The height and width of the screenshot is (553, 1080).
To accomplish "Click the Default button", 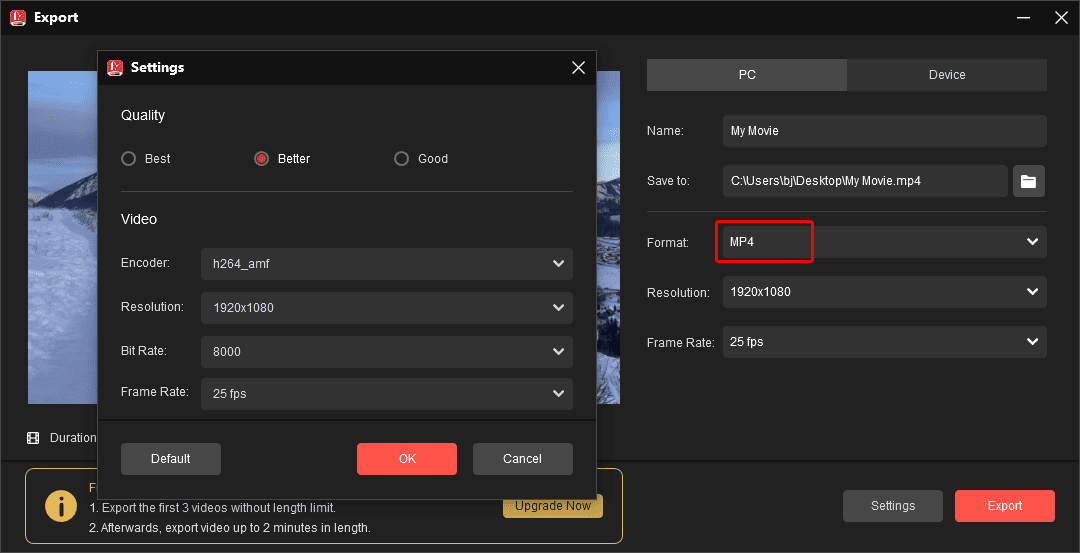I will 171,459.
